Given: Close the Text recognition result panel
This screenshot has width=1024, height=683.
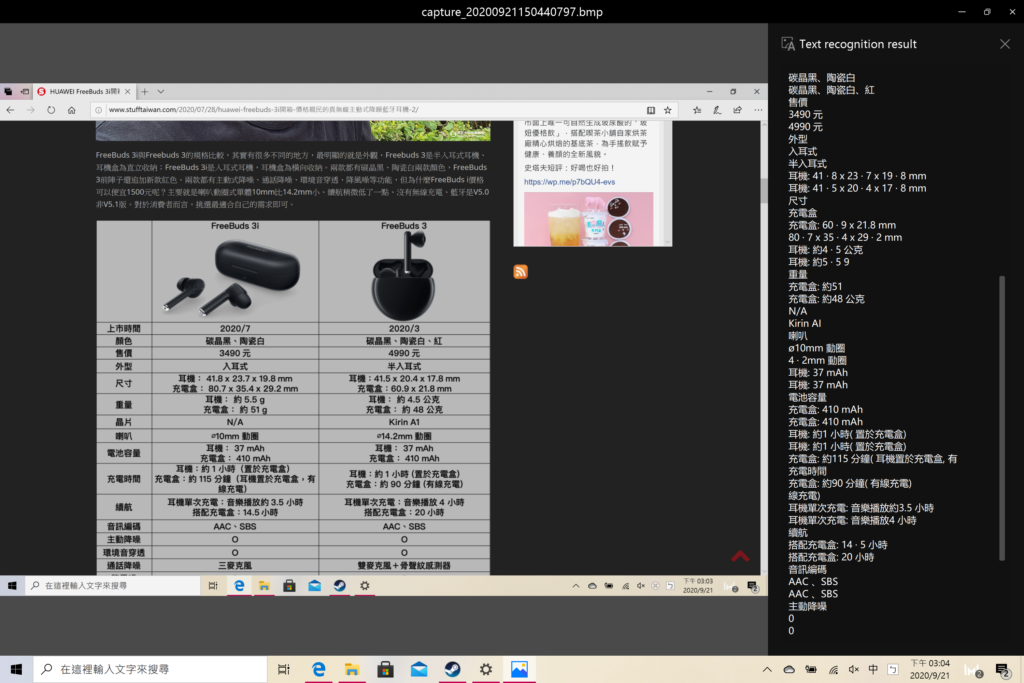Looking at the screenshot, I should click(1004, 44).
